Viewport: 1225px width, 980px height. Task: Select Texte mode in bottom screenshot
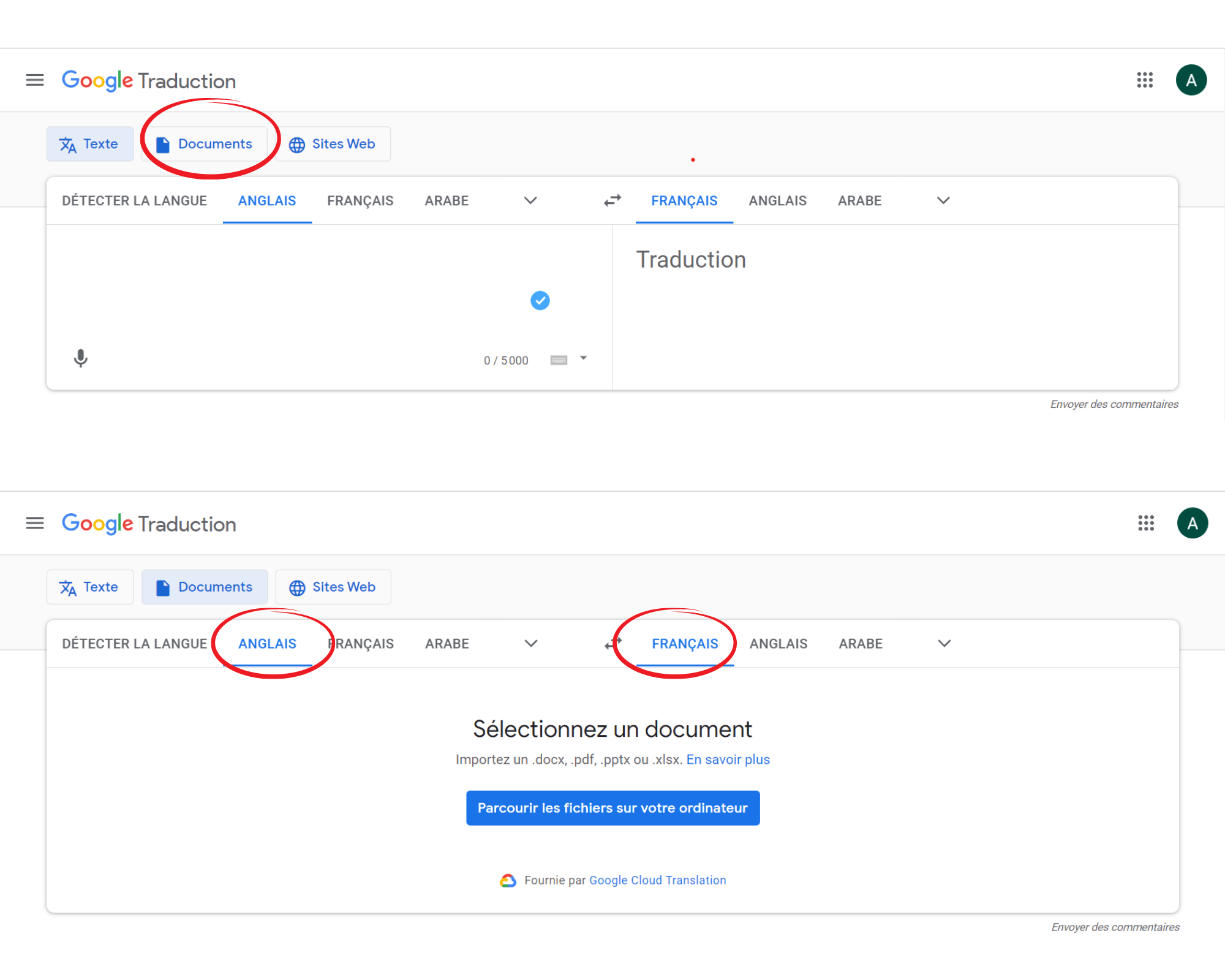(x=90, y=587)
